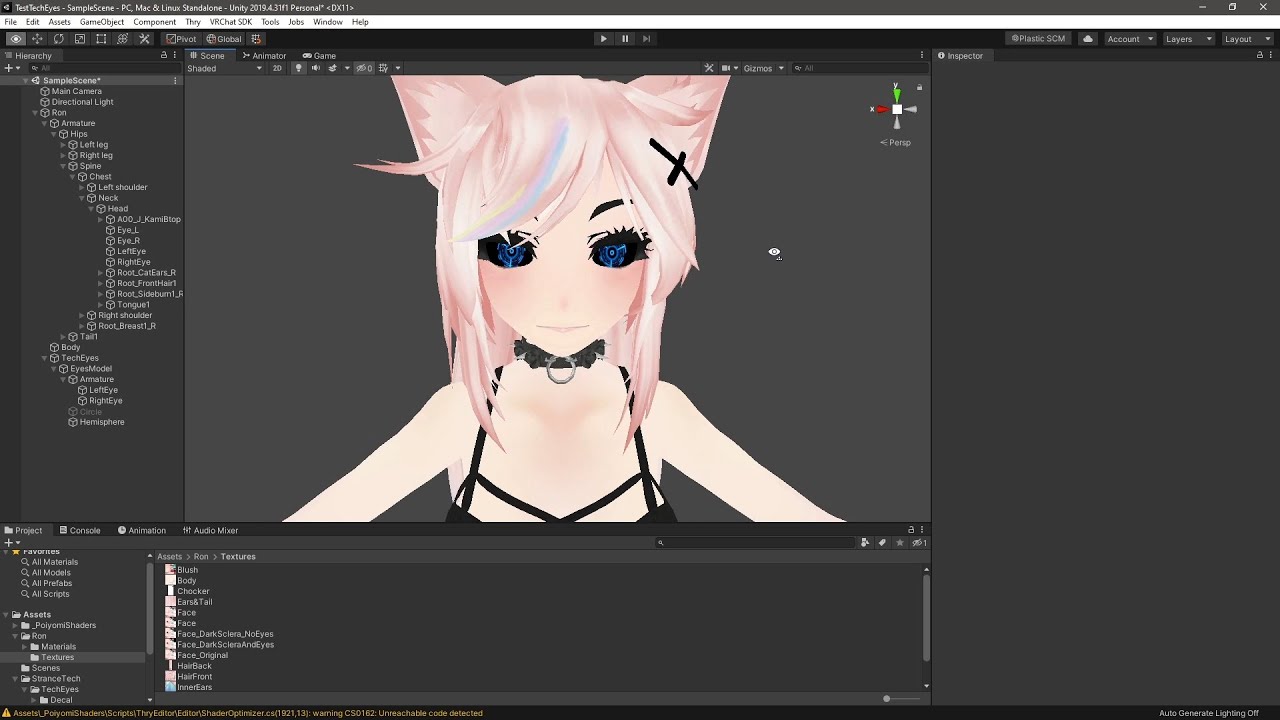
Task: Filter project search by type icon
Action: (865, 543)
